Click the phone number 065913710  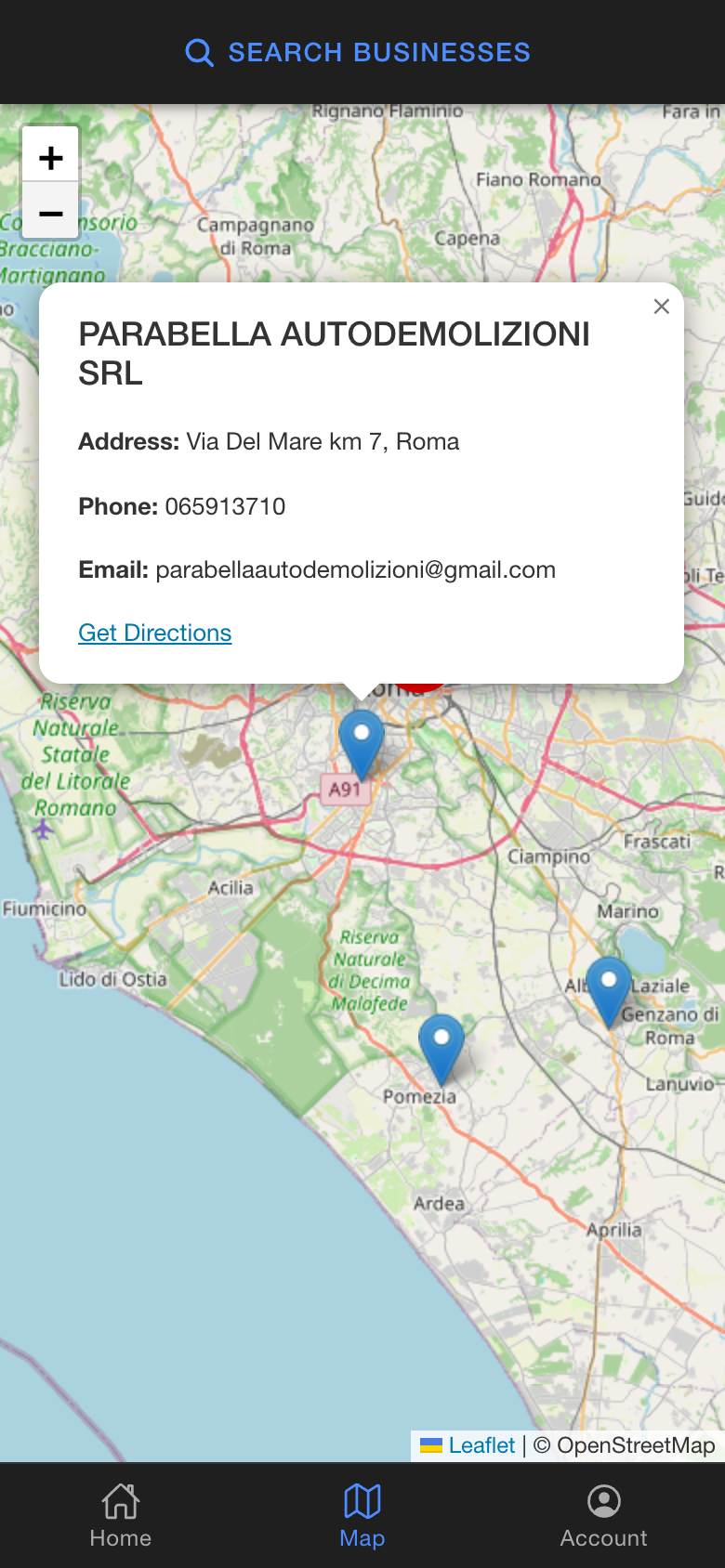(225, 506)
